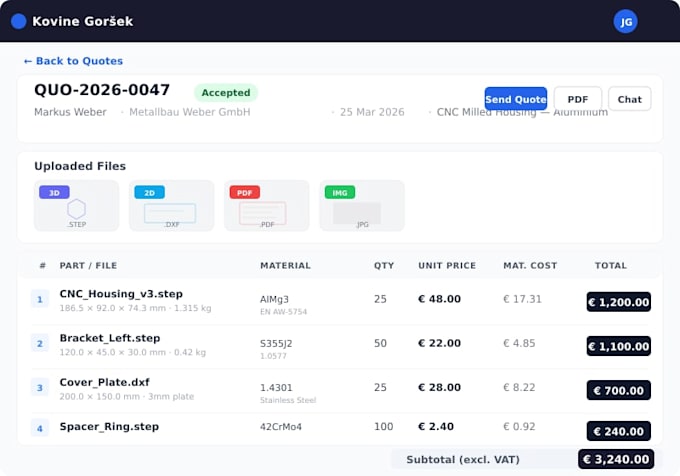Click the € 3,240.00 subtotal value
Image resolution: width=680 pixels, height=476 pixels.
(616, 459)
